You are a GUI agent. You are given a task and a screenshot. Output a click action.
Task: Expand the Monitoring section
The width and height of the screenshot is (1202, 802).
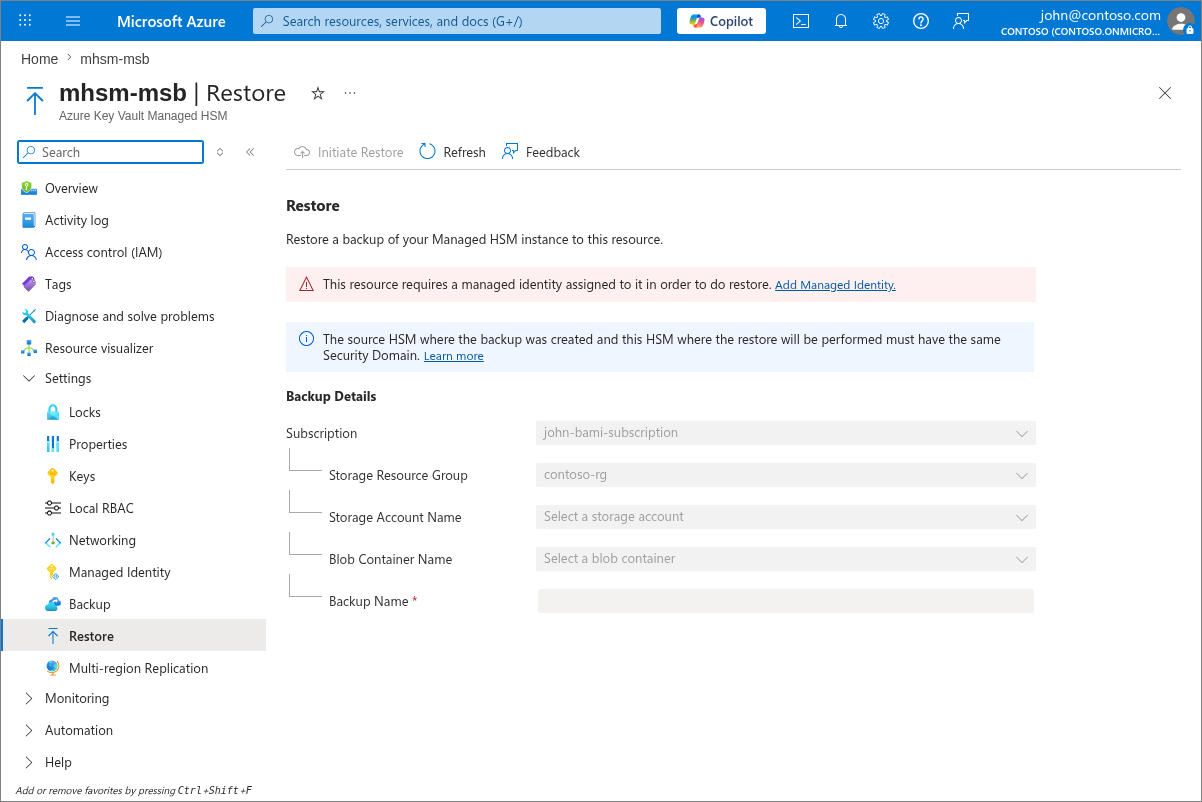[28, 698]
